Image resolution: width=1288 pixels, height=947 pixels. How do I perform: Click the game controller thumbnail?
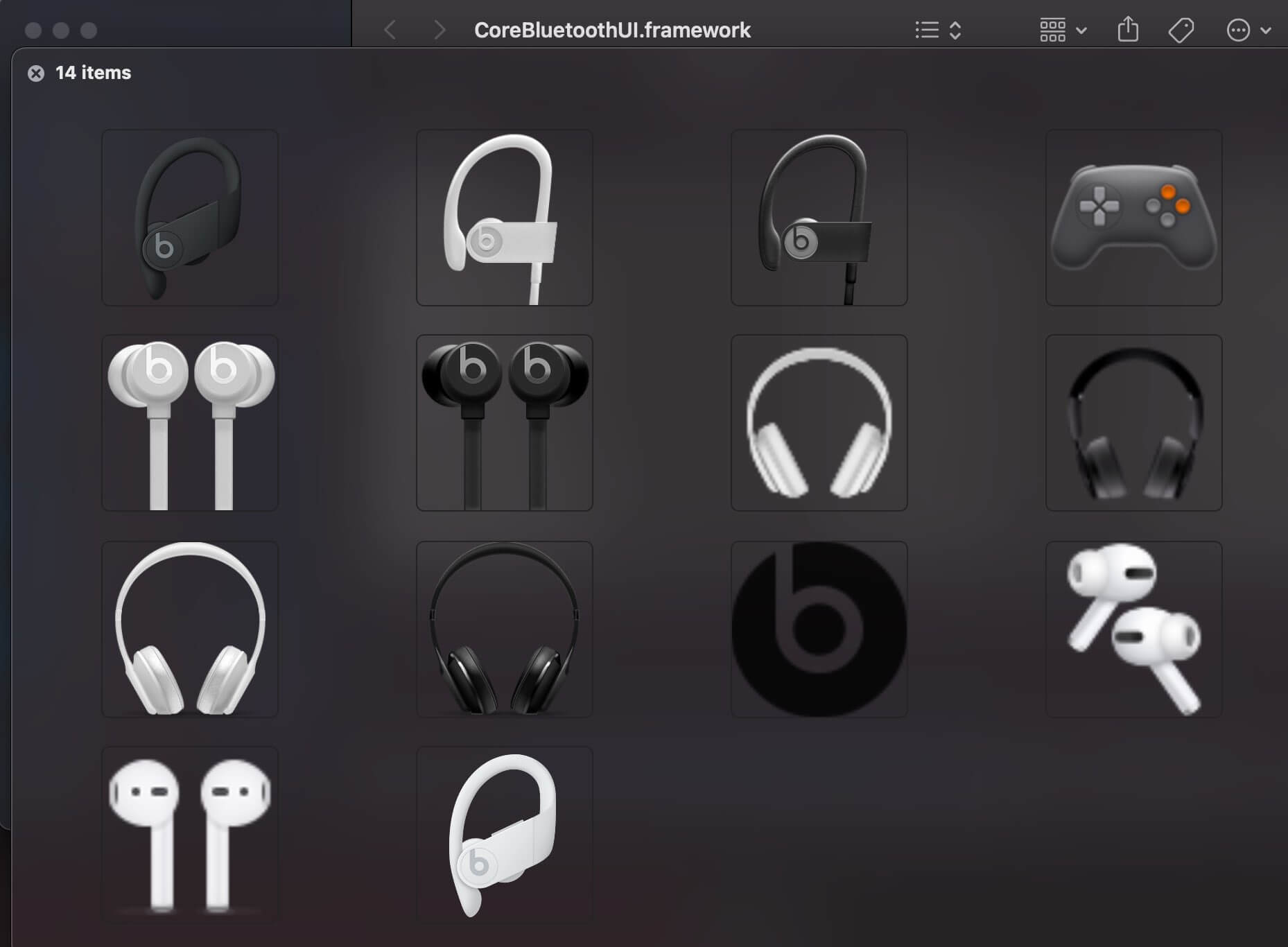coord(1134,218)
